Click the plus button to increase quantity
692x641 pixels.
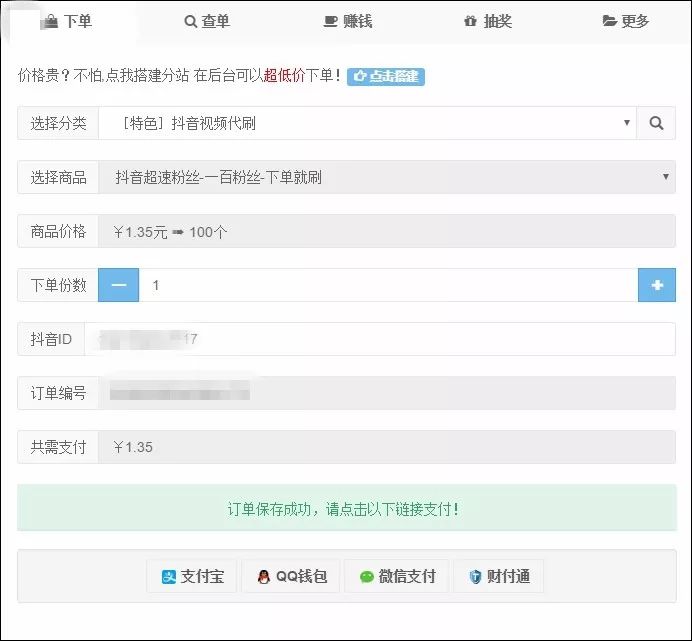coord(656,285)
